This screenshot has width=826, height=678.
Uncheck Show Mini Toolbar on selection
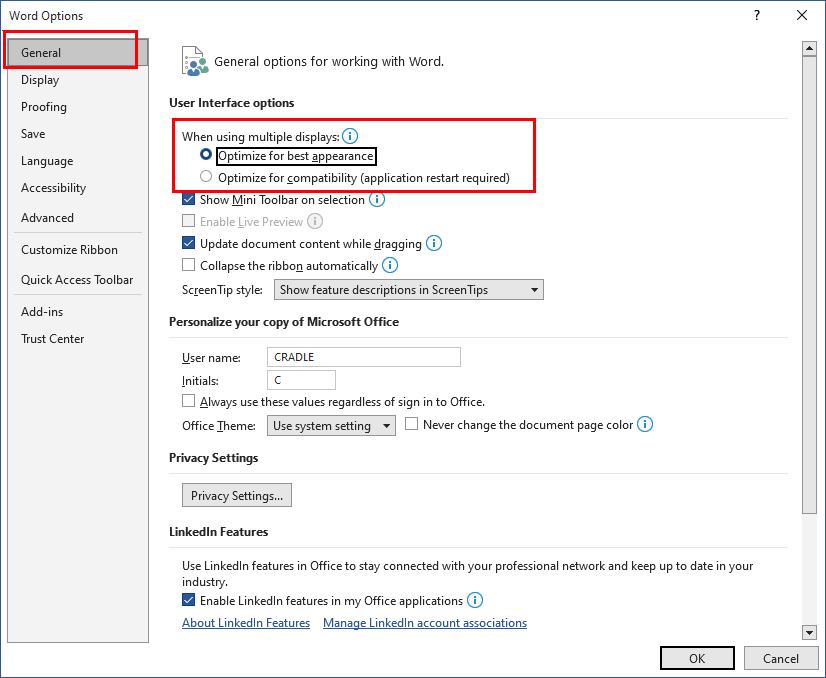click(x=189, y=199)
